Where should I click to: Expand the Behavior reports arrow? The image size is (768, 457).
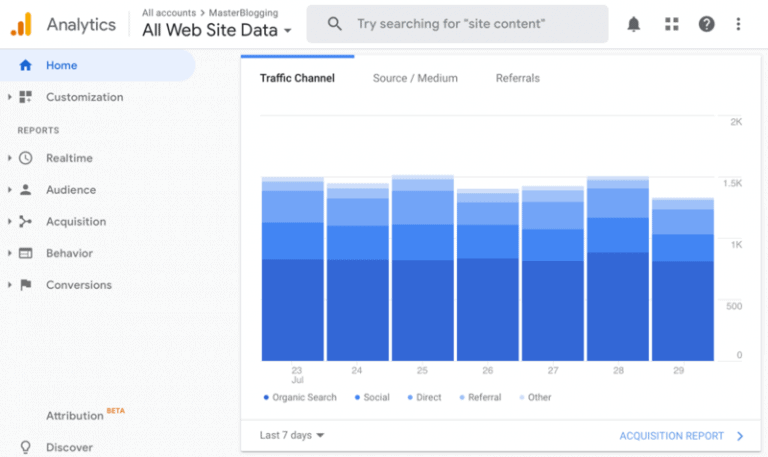tap(9, 253)
